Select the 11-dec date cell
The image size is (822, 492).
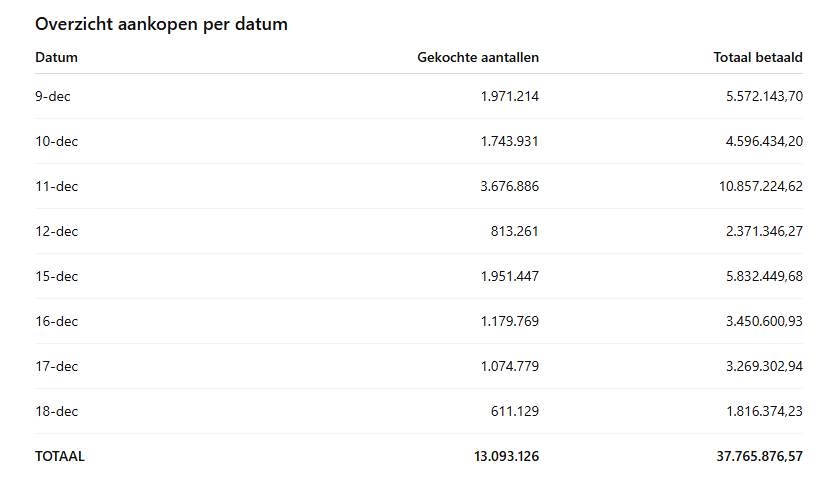click(x=56, y=186)
